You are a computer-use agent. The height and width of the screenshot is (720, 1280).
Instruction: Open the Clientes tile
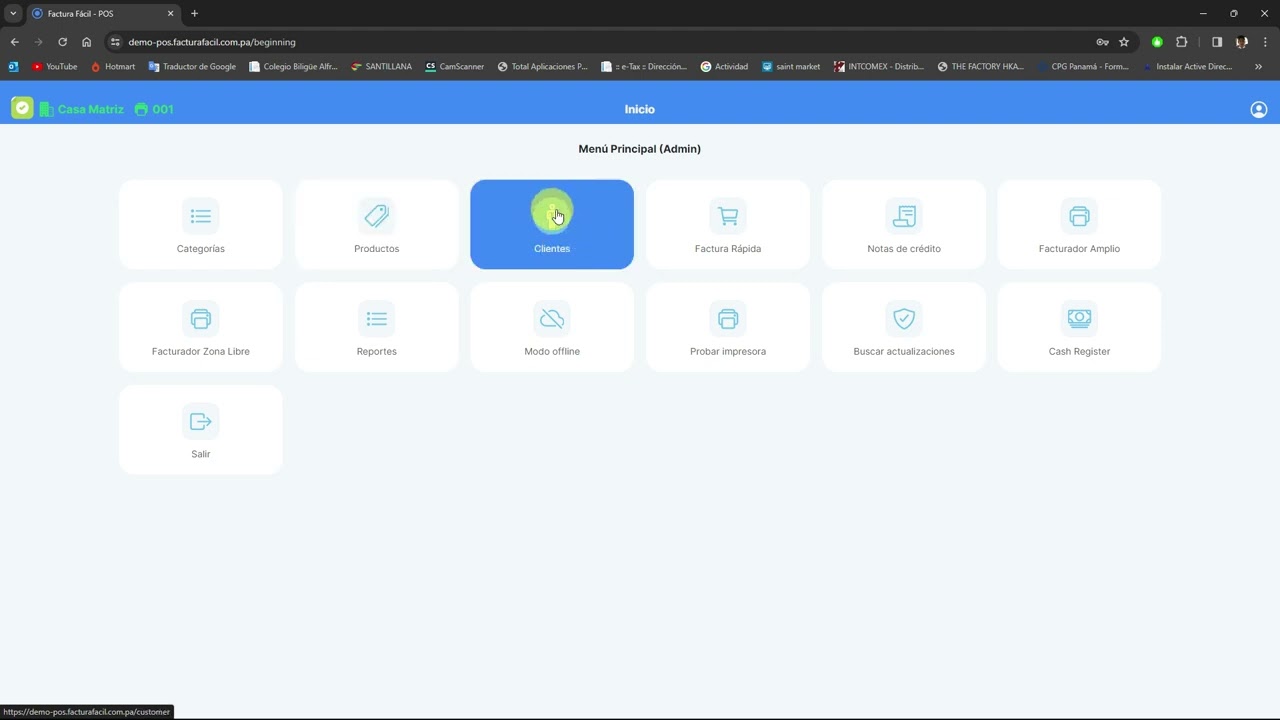tap(552, 224)
